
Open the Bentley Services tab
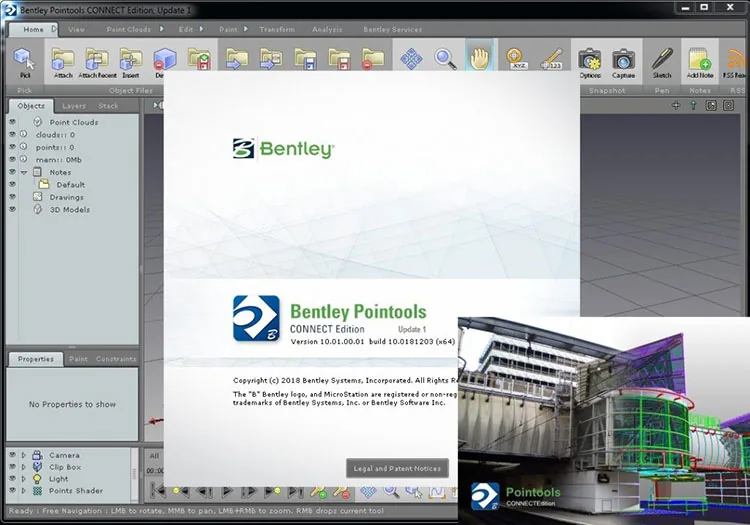click(x=392, y=29)
